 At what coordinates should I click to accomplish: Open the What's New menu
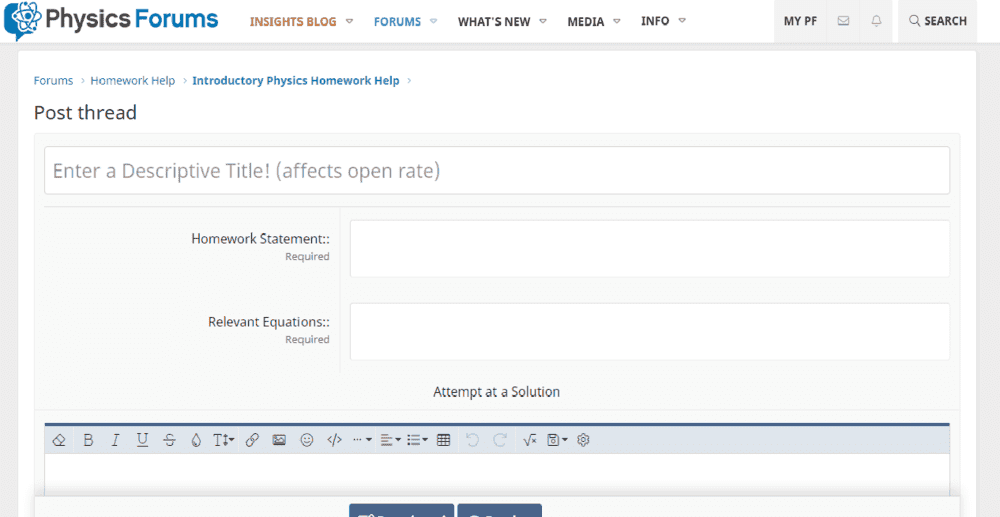pyautogui.click(x=502, y=21)
